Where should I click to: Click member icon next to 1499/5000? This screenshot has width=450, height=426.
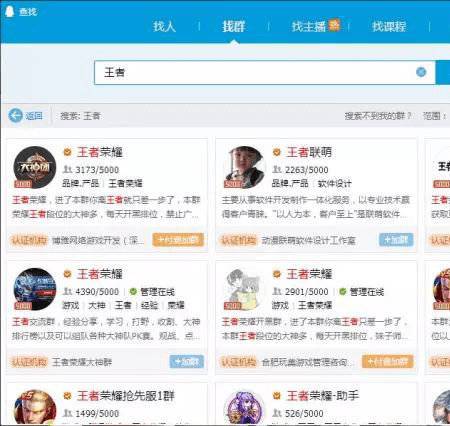click(68, 413)
